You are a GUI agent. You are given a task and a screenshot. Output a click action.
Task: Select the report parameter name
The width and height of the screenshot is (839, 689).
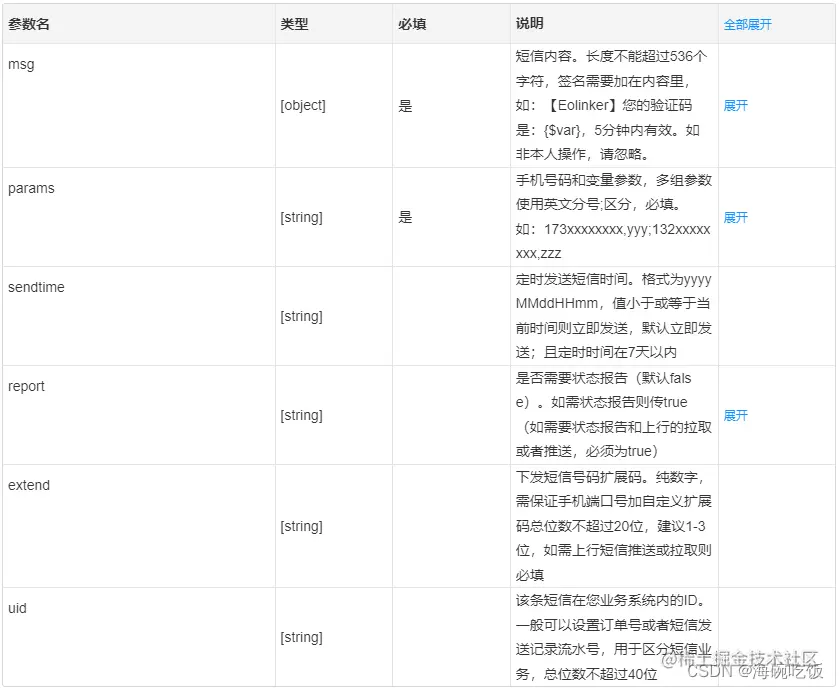(x=26, y=386)
